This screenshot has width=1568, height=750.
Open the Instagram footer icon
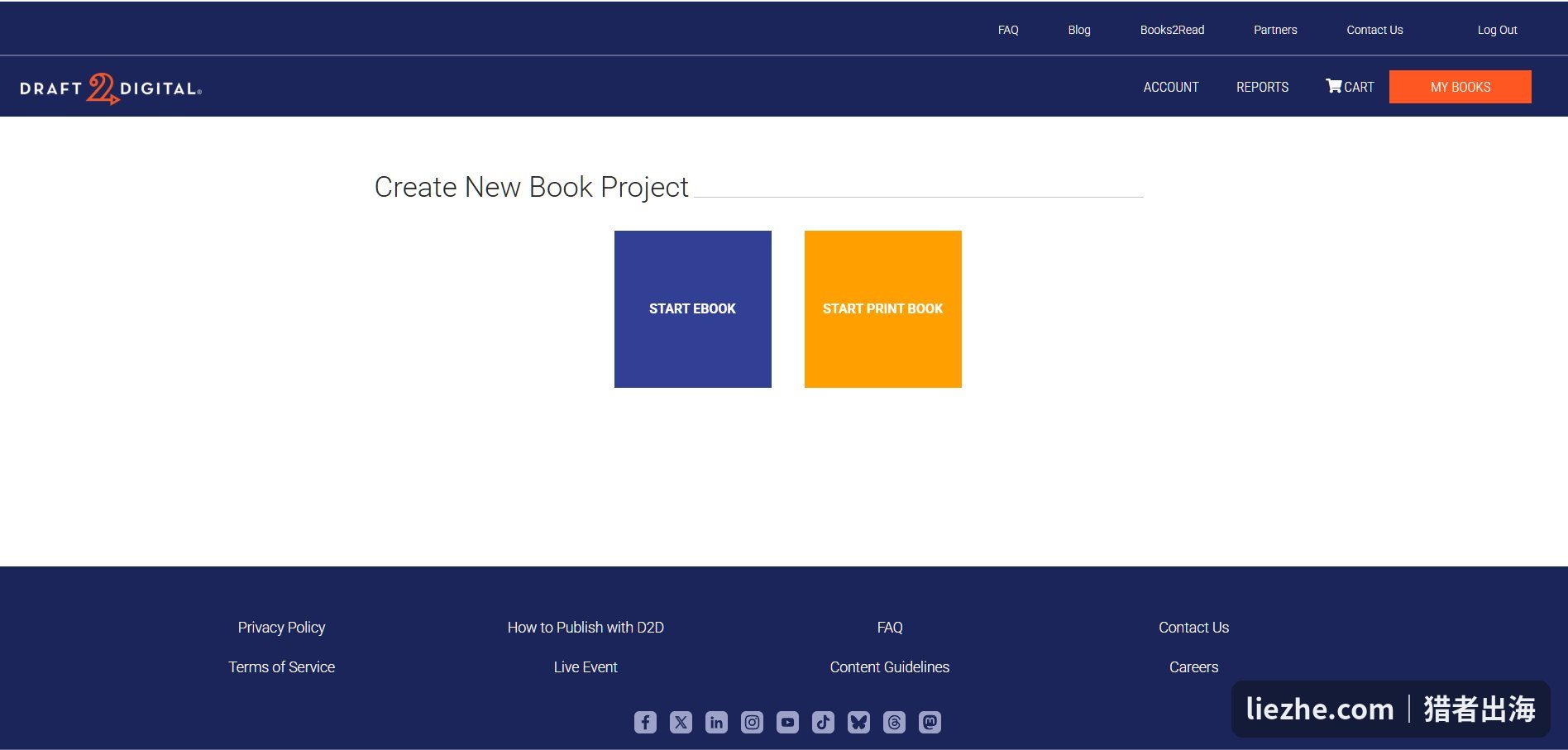pyautogui.click(x=752, y=722)
